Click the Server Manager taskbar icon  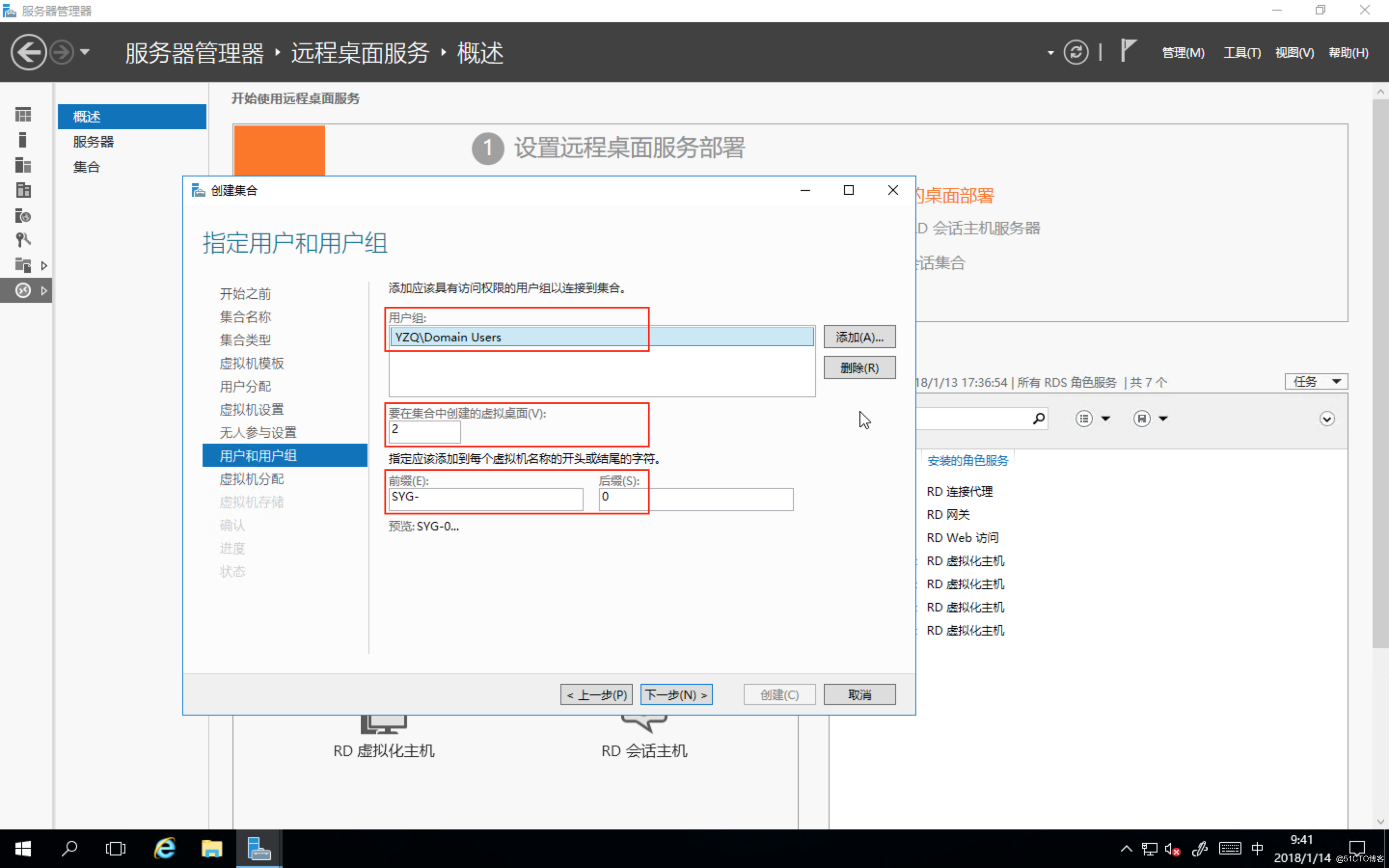point(259,849)
